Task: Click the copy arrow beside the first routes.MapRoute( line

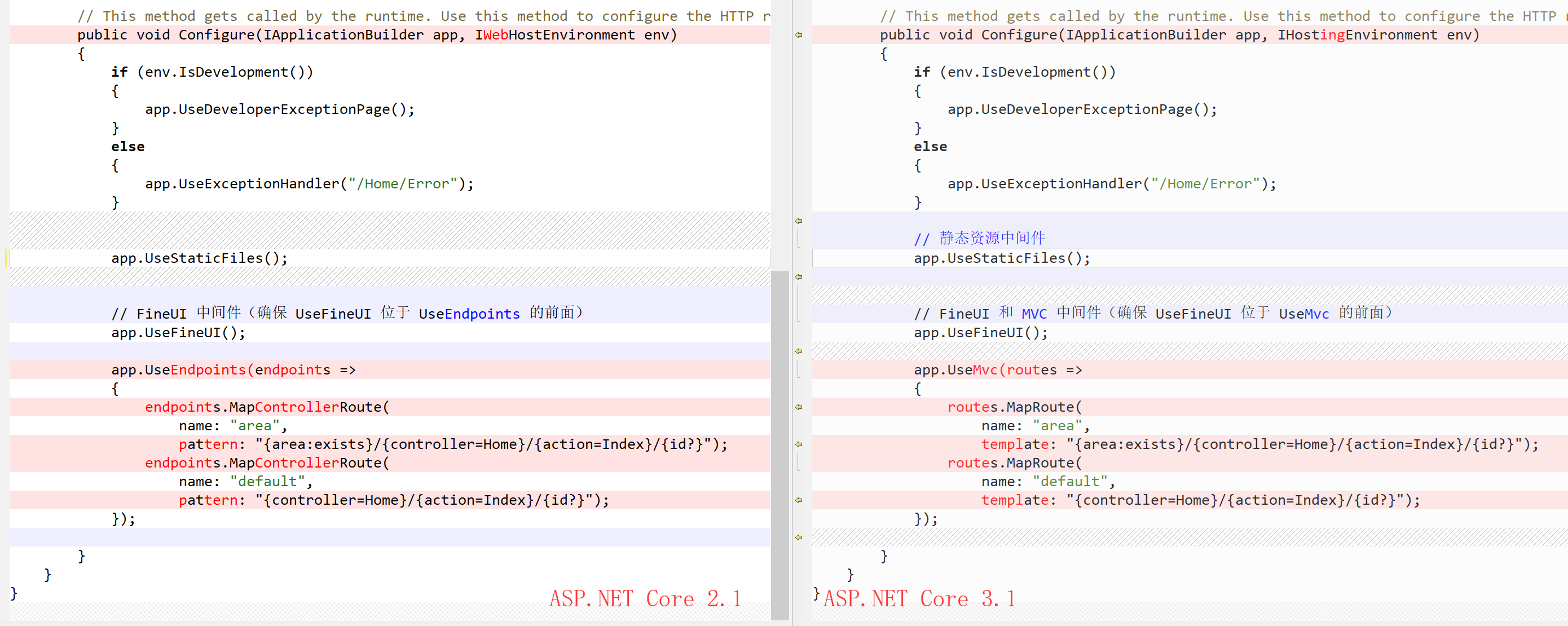Action: (799, 408)
